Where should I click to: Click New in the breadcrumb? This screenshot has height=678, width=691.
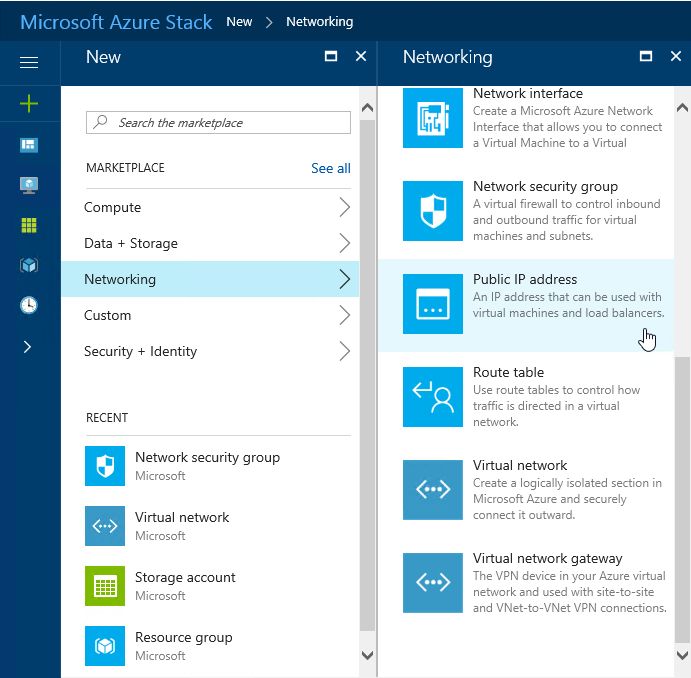239,22
